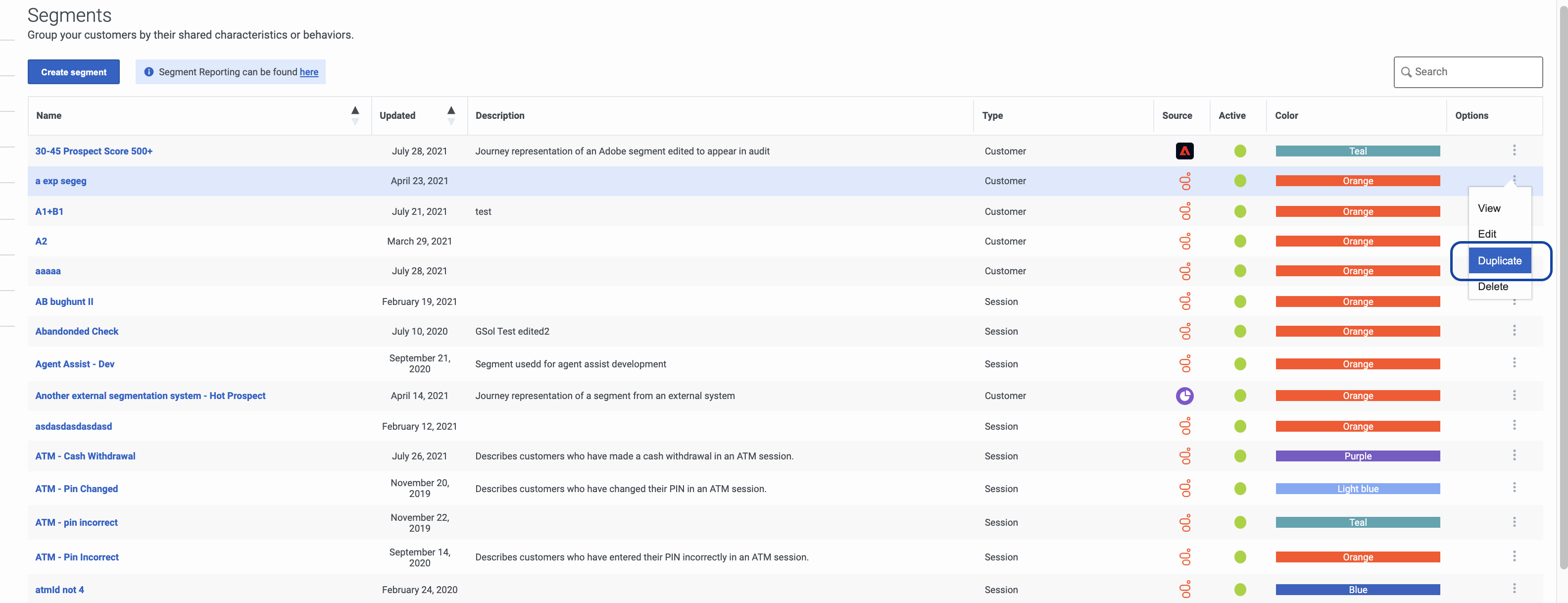Click the source icon in the atmId not 4 row
The height and width of the screenshot is (603, 1568).
point(1184,590)
